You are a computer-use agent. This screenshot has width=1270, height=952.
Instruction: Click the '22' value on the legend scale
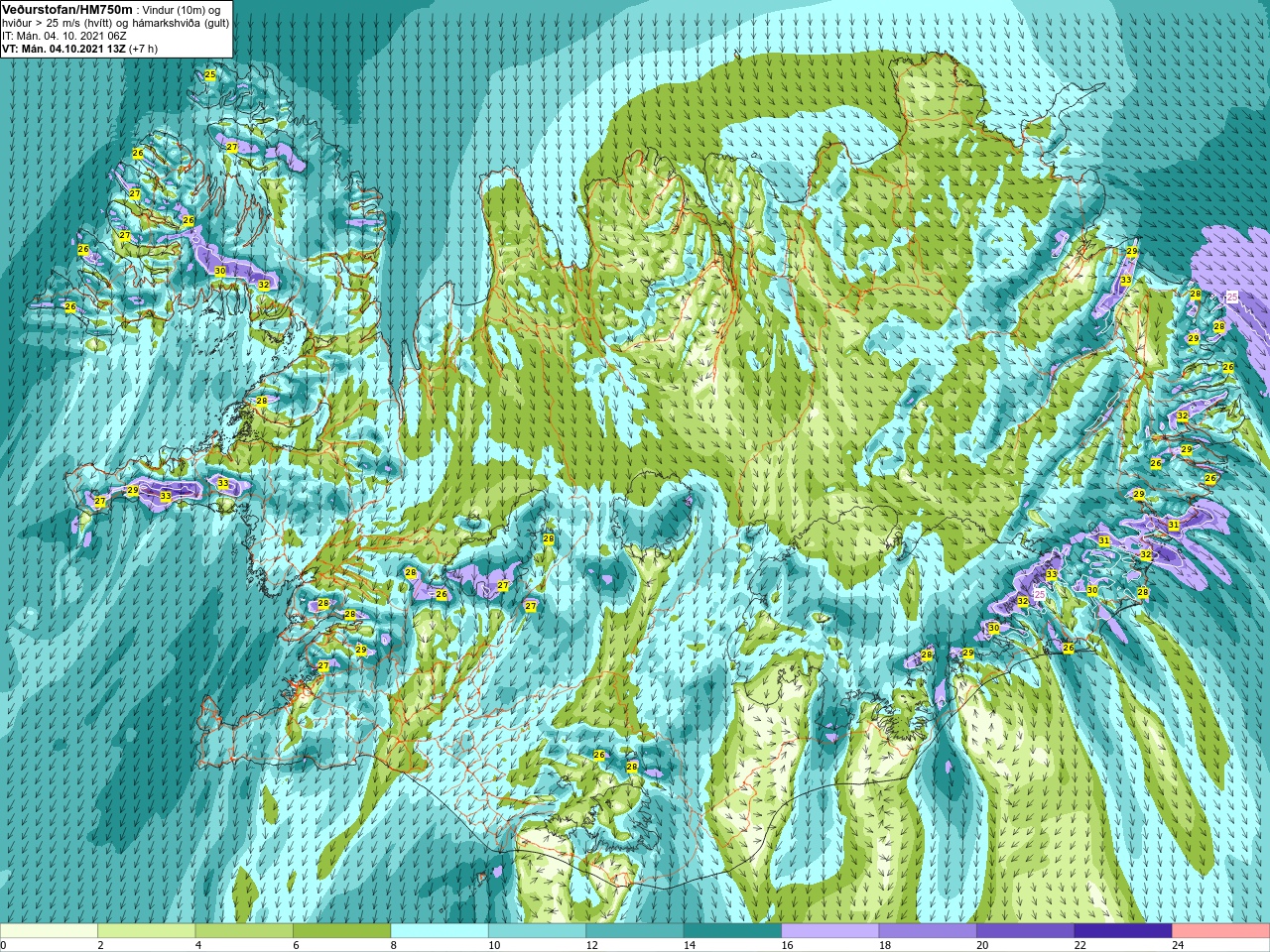click(x=1080, y=945)
